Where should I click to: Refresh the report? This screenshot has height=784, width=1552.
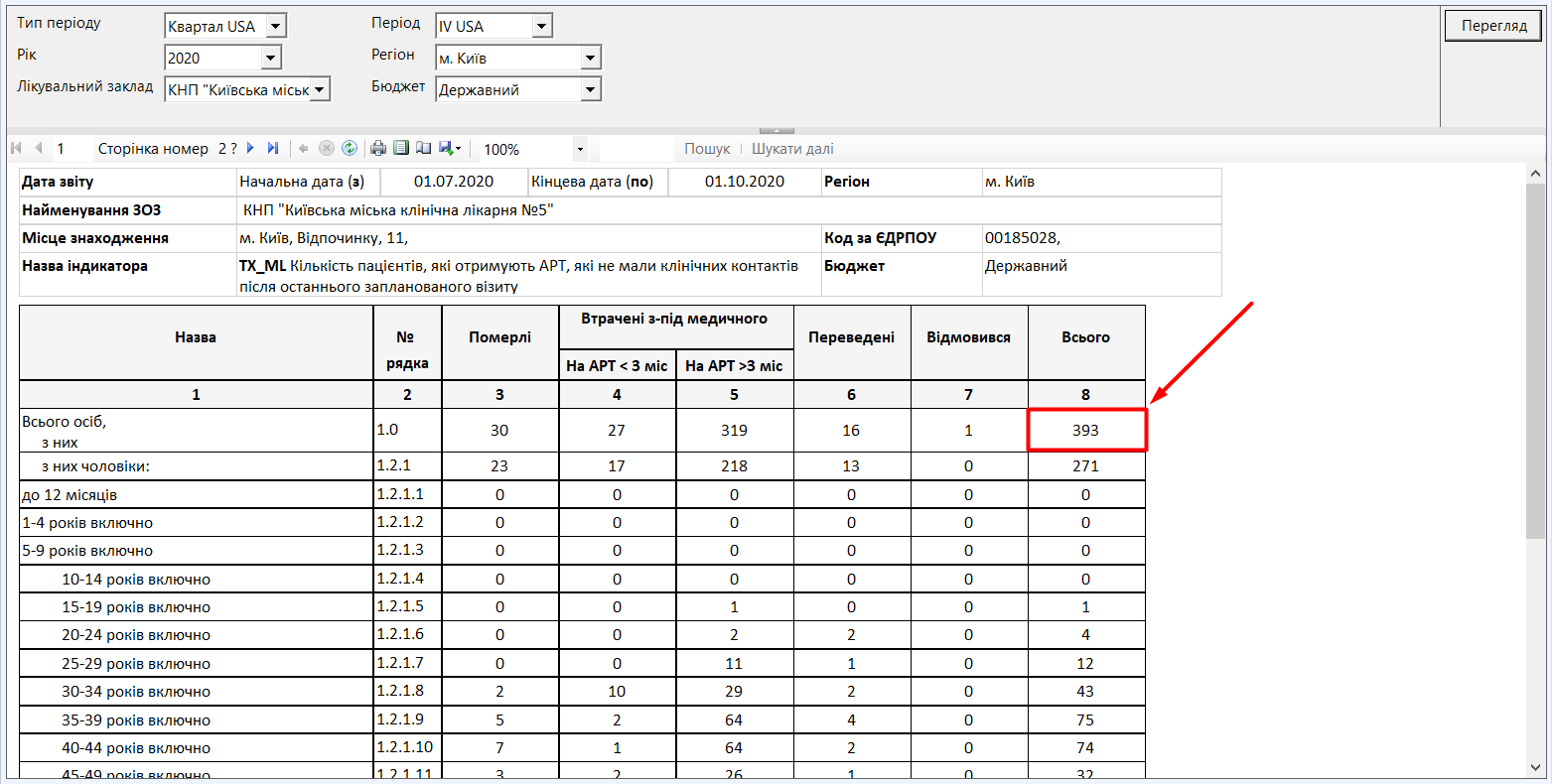(x=350, y=149)
